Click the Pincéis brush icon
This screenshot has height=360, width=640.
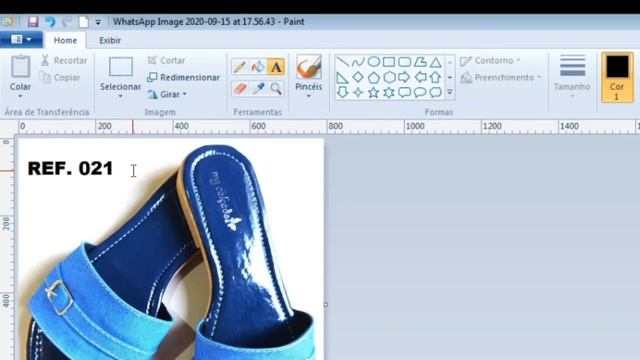coord(309,67)
